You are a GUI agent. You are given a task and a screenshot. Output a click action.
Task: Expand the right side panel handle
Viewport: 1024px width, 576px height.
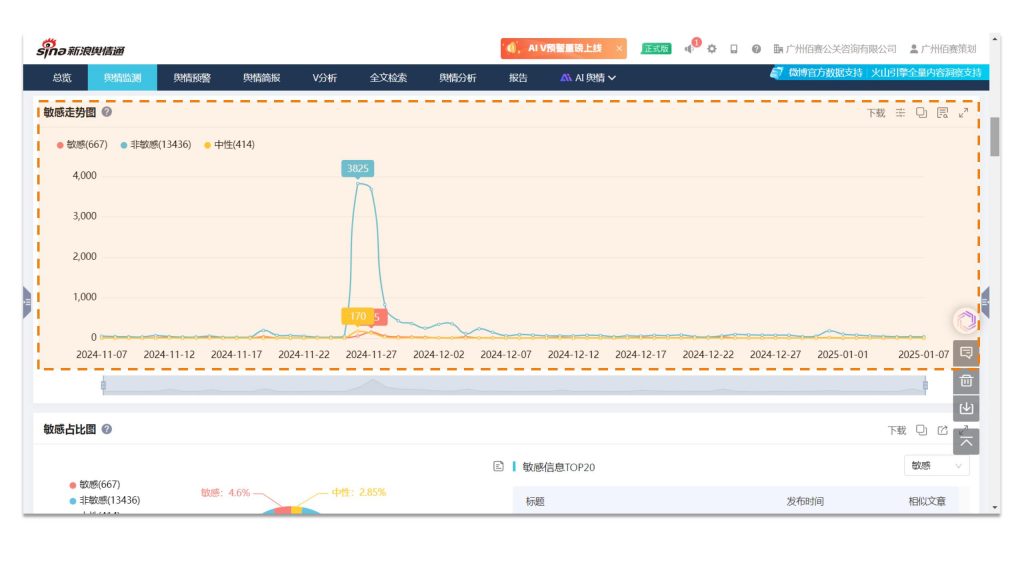click(985, 302)
